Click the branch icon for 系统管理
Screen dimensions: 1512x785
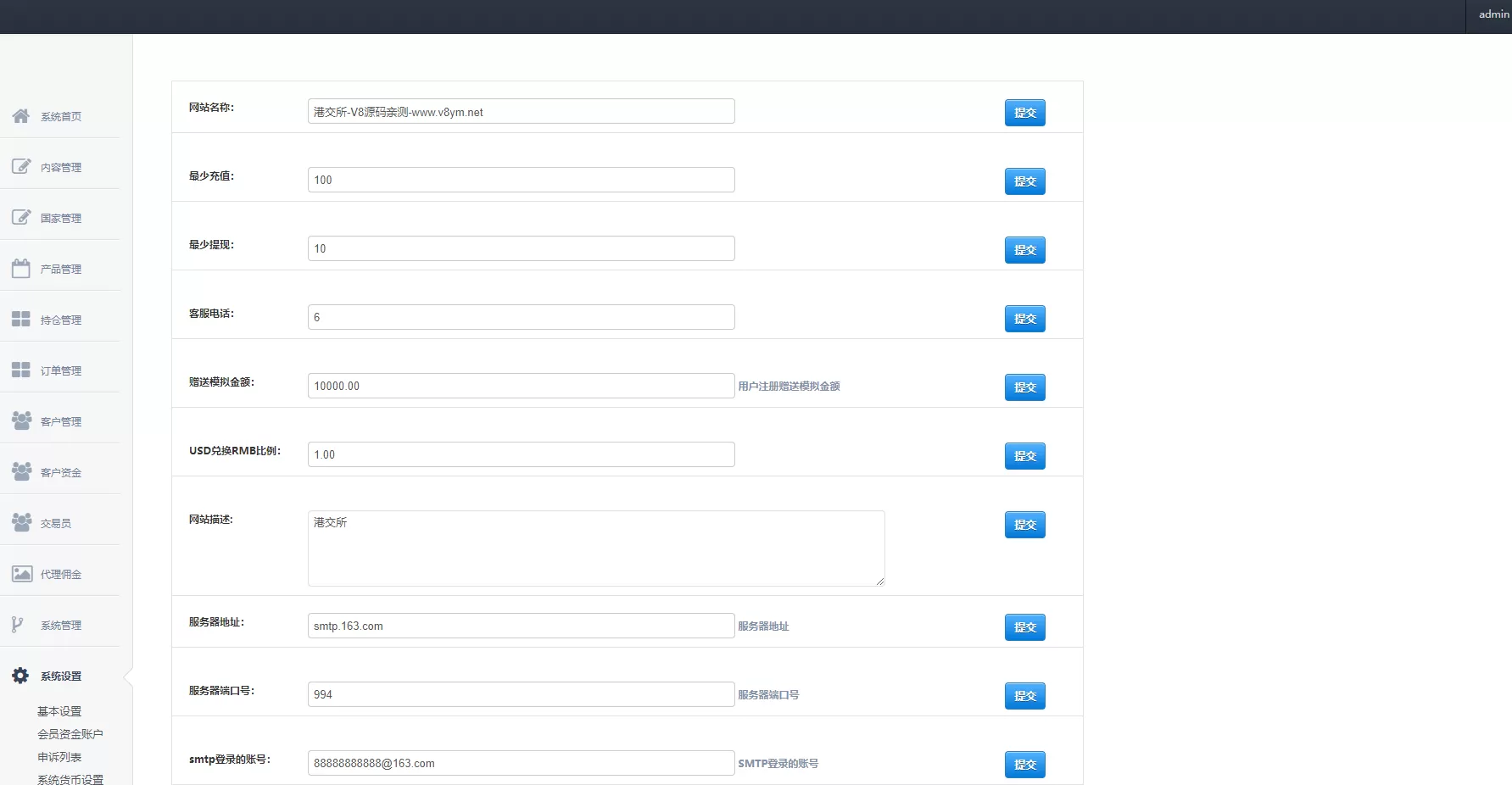point(18,625)
